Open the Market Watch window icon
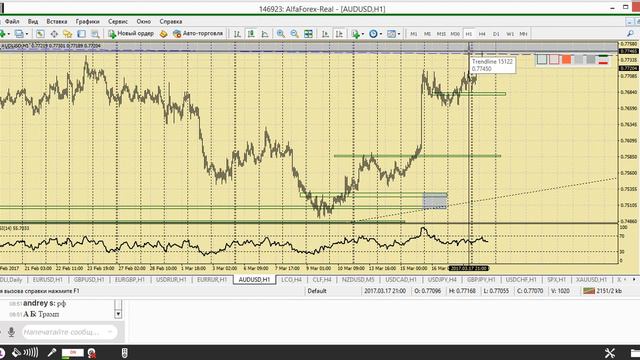 tap(40, 34)
